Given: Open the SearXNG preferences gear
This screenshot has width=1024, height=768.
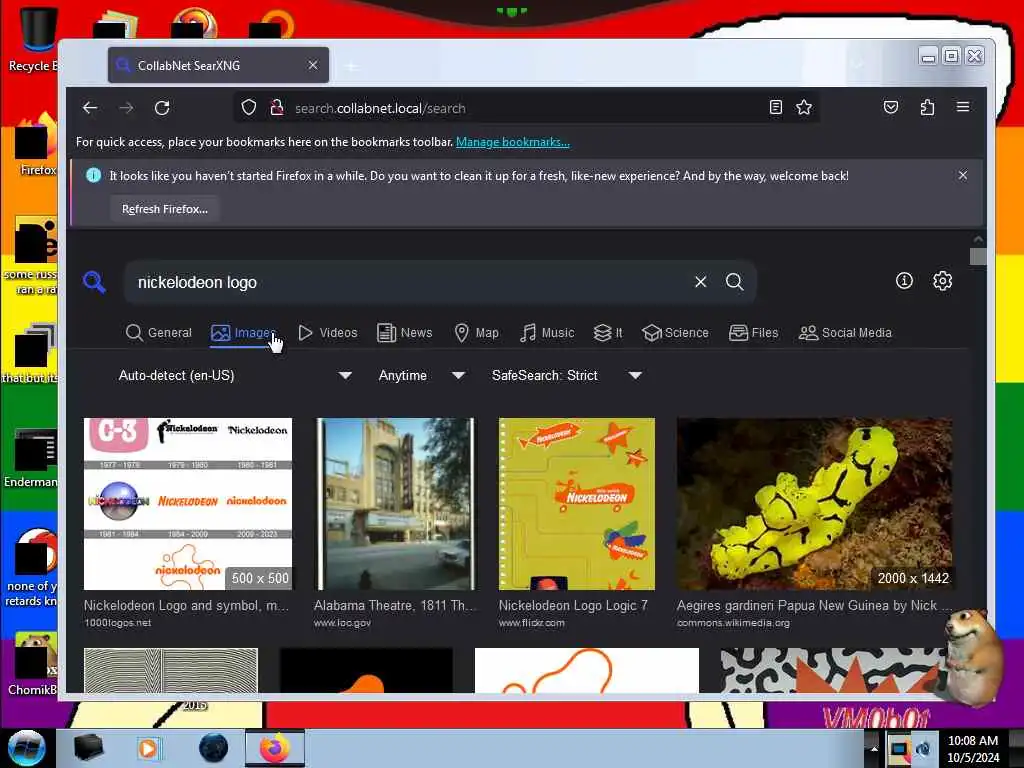Looking at the screenshot, I should 942,281.
